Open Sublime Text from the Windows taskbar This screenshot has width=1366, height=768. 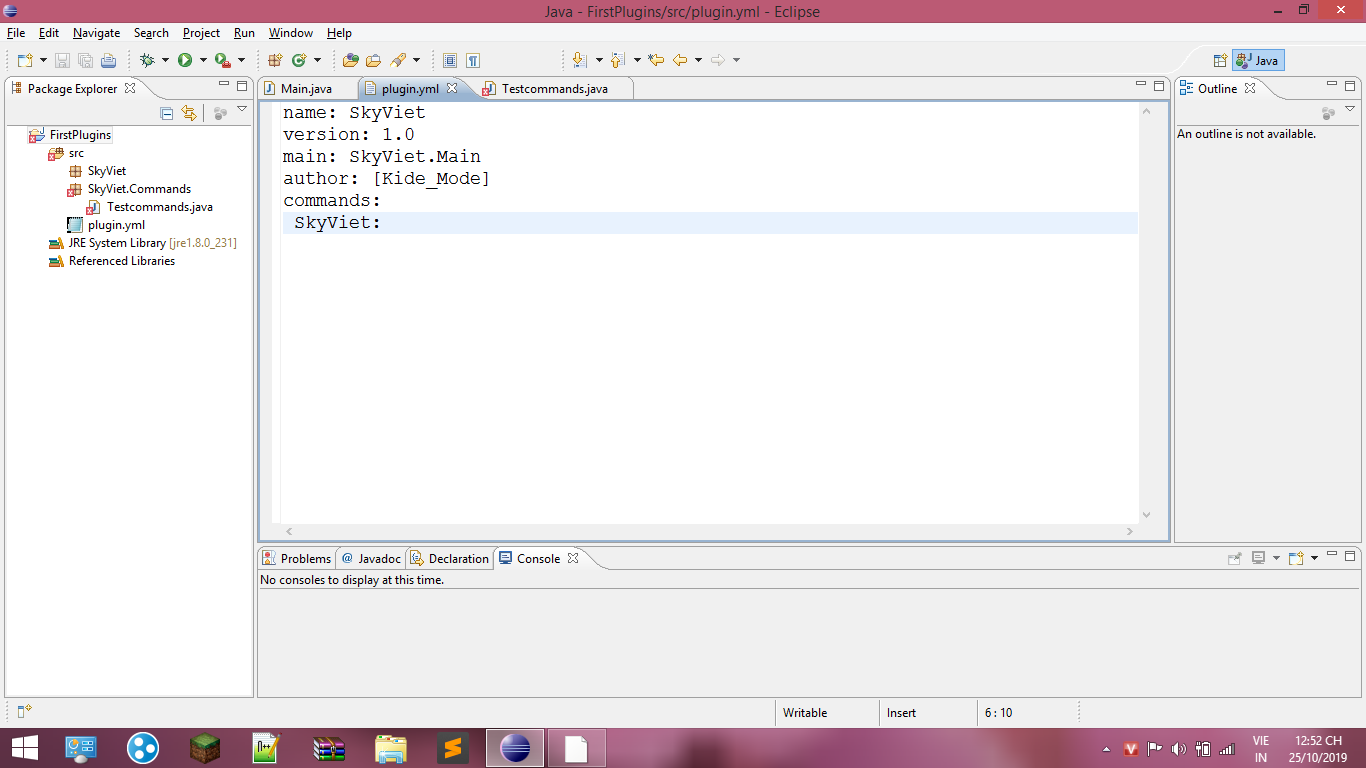click(x=453, y=748)
